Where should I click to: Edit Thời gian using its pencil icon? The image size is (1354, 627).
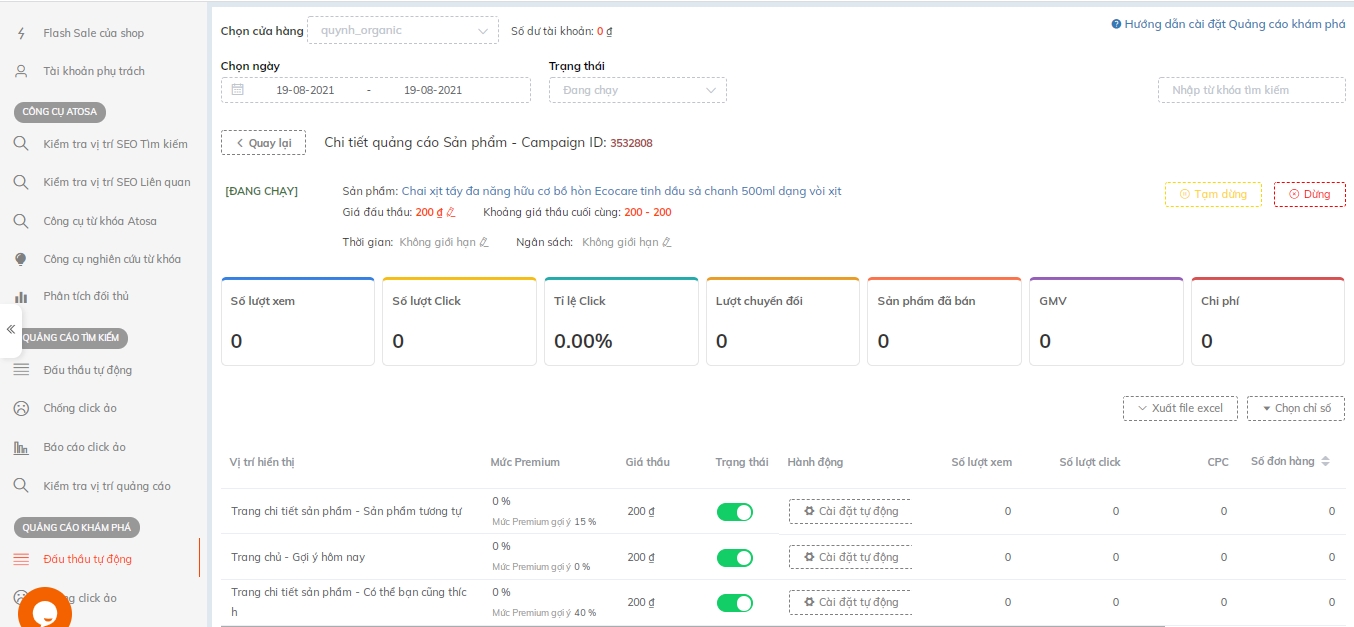click(484, 242)
